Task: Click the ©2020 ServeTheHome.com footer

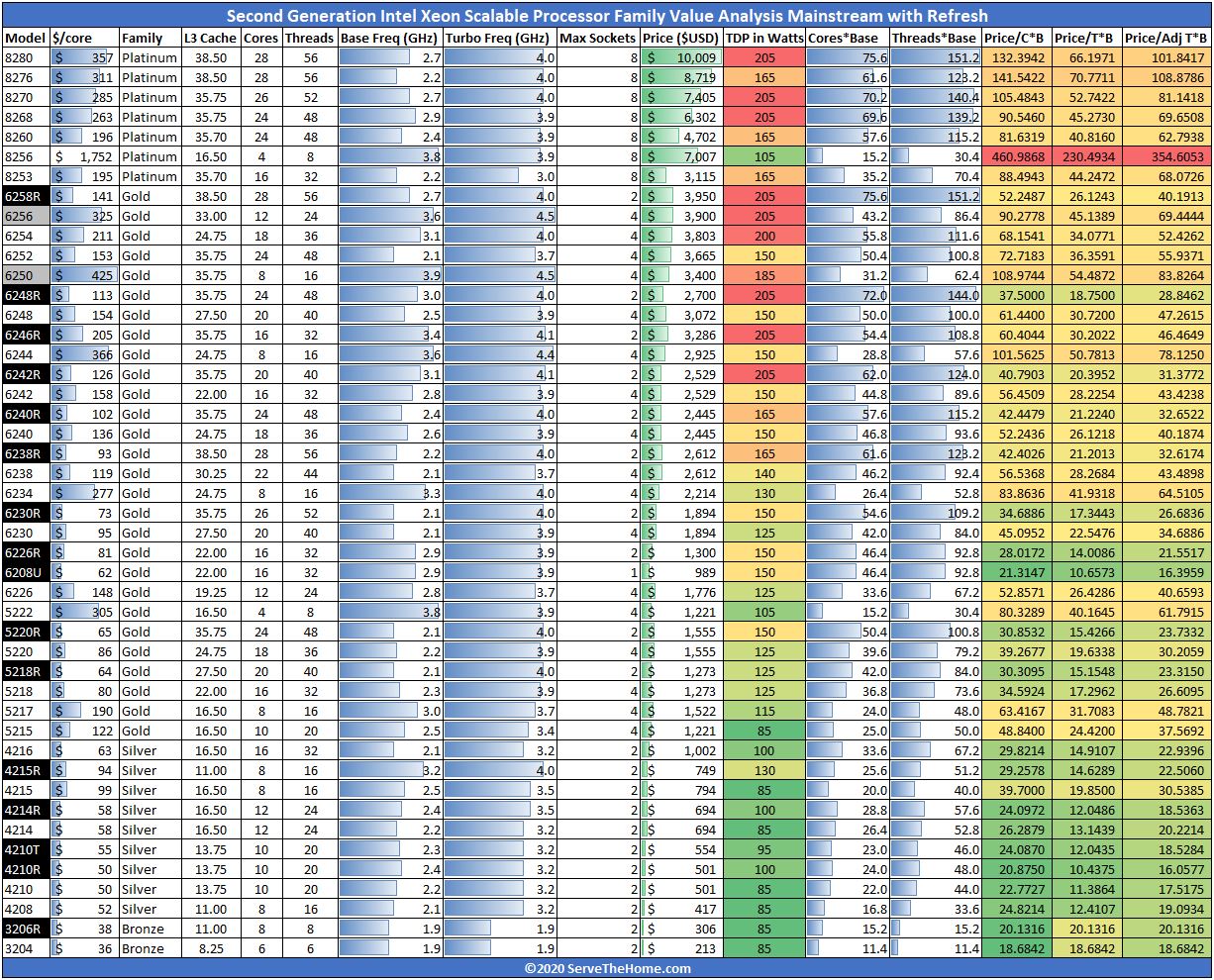Action: 607,968
